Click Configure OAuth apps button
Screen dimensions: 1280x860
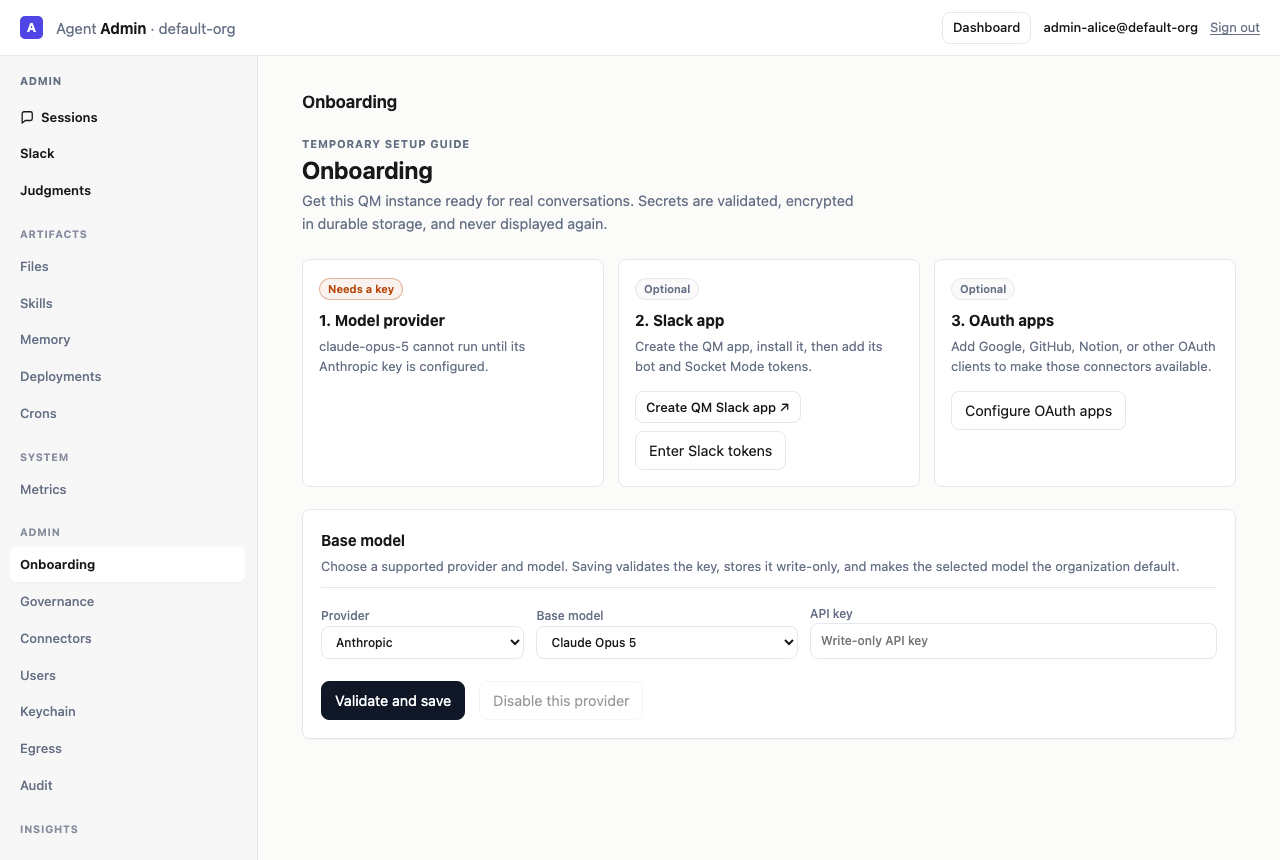[1038, 411]
